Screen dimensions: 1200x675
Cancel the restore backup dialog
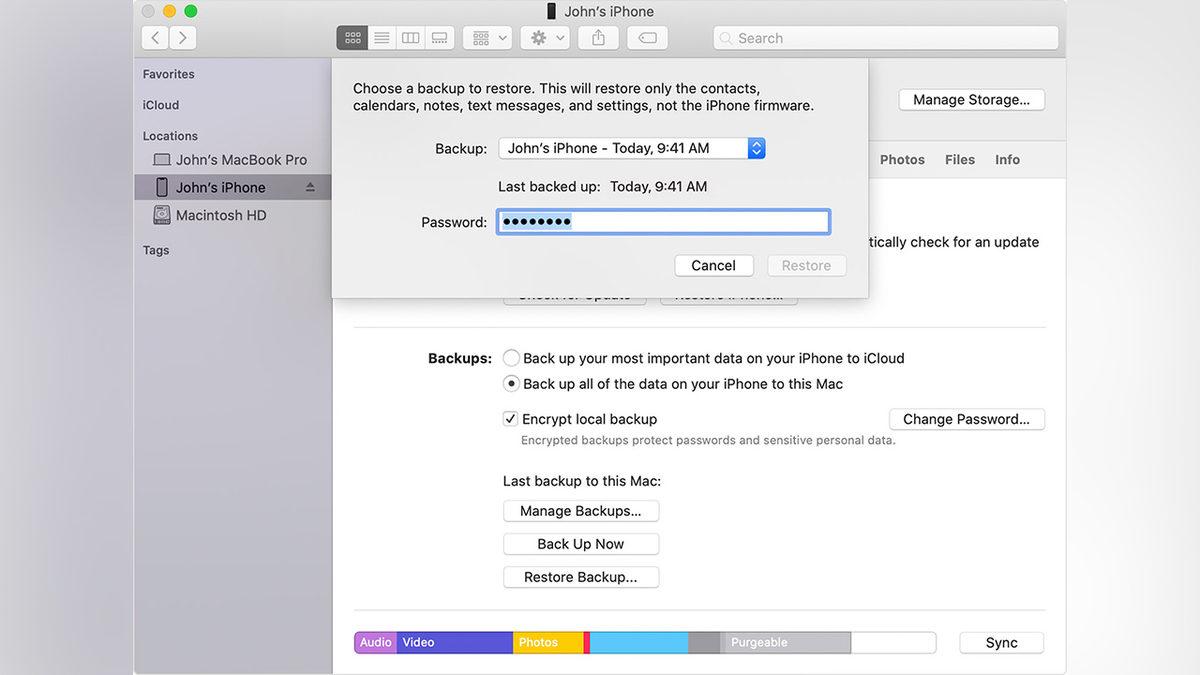713,265
